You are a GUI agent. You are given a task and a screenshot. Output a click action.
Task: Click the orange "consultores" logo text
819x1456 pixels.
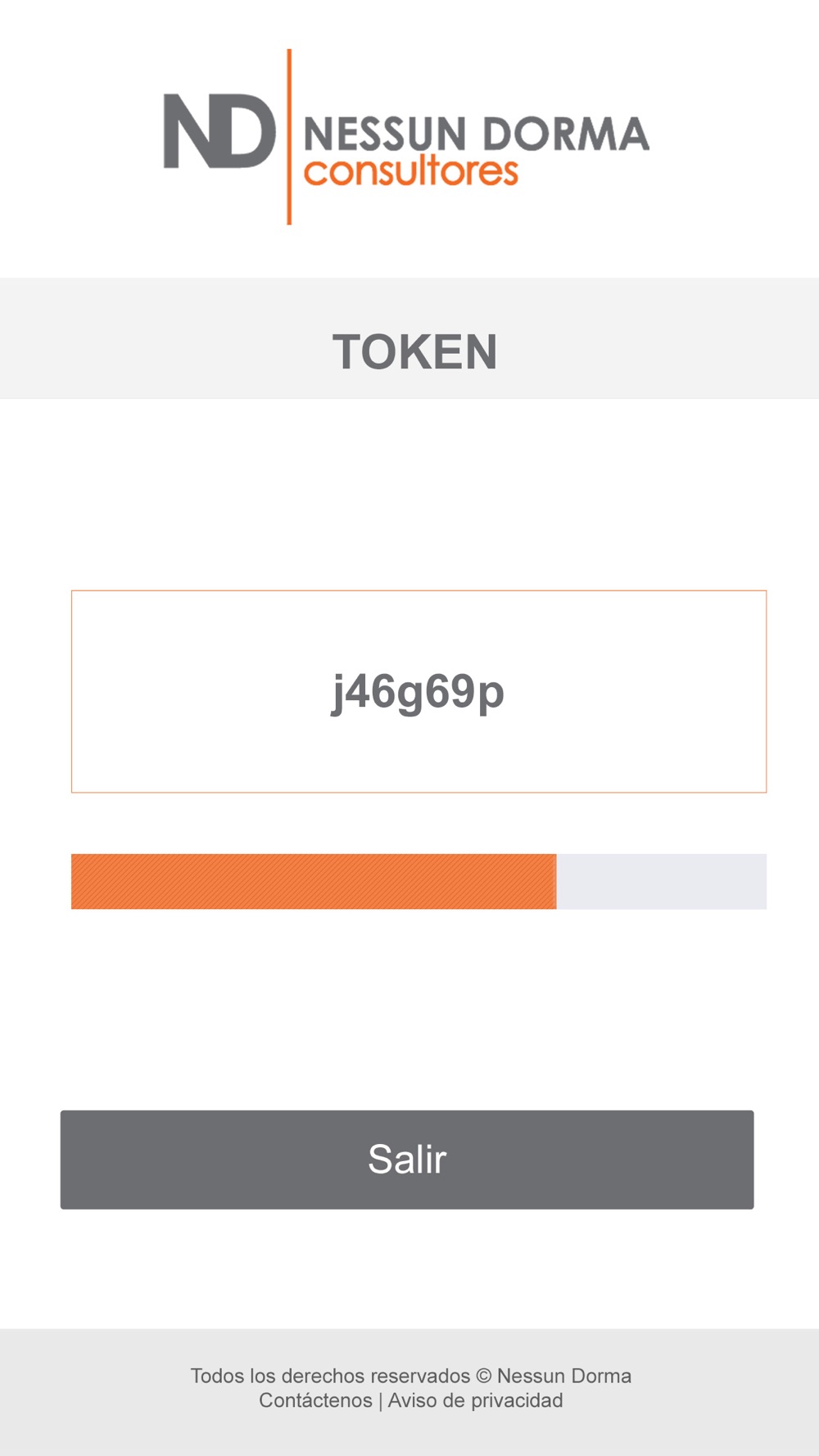pos(411,172)
